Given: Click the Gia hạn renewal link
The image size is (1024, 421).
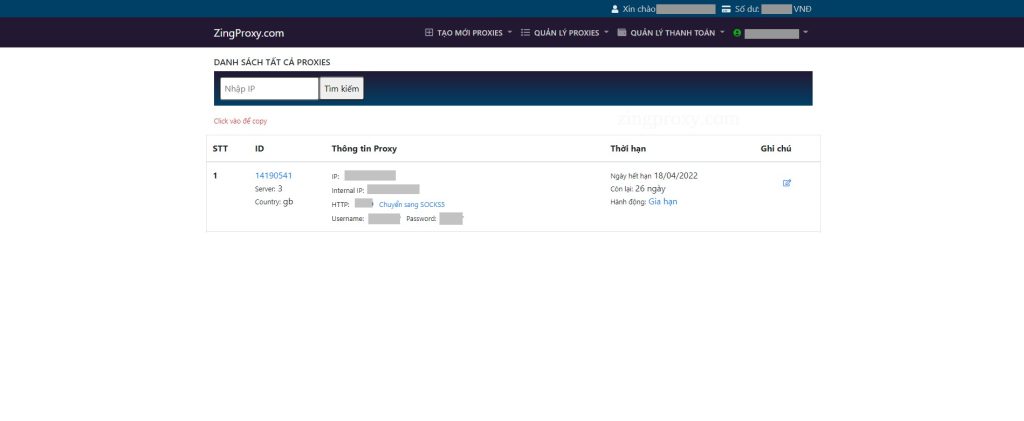Looking at the screenshot, I should click(663, 202).
